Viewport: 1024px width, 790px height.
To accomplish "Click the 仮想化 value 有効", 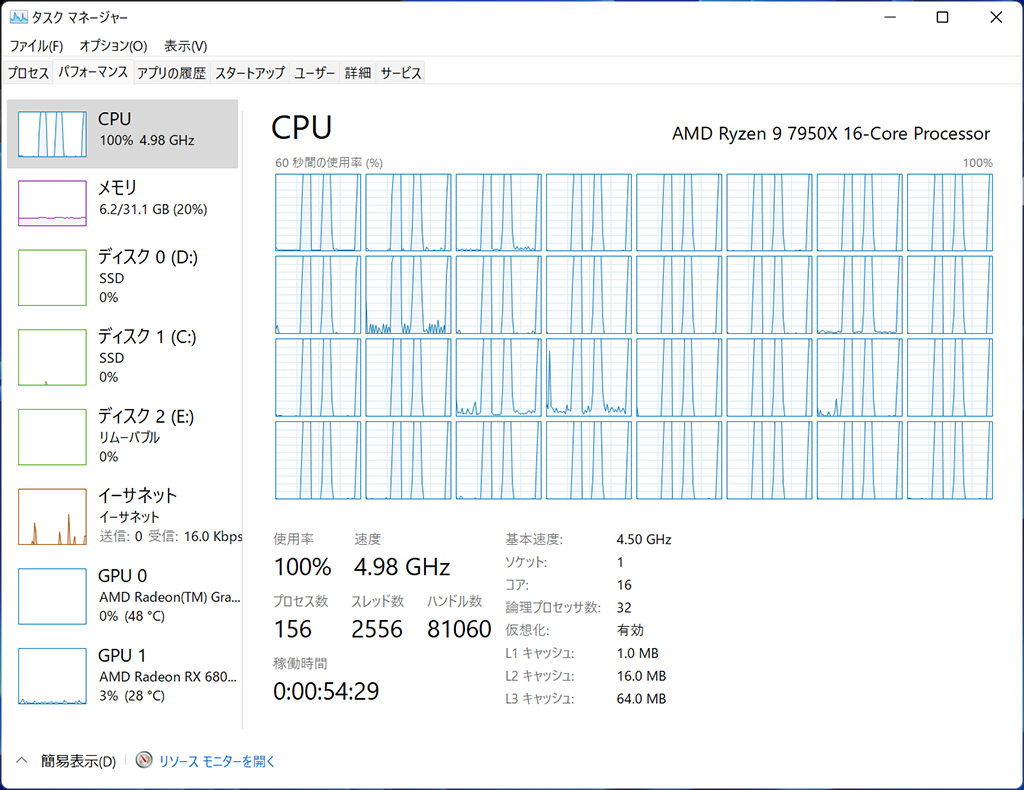I will point(630,630).
